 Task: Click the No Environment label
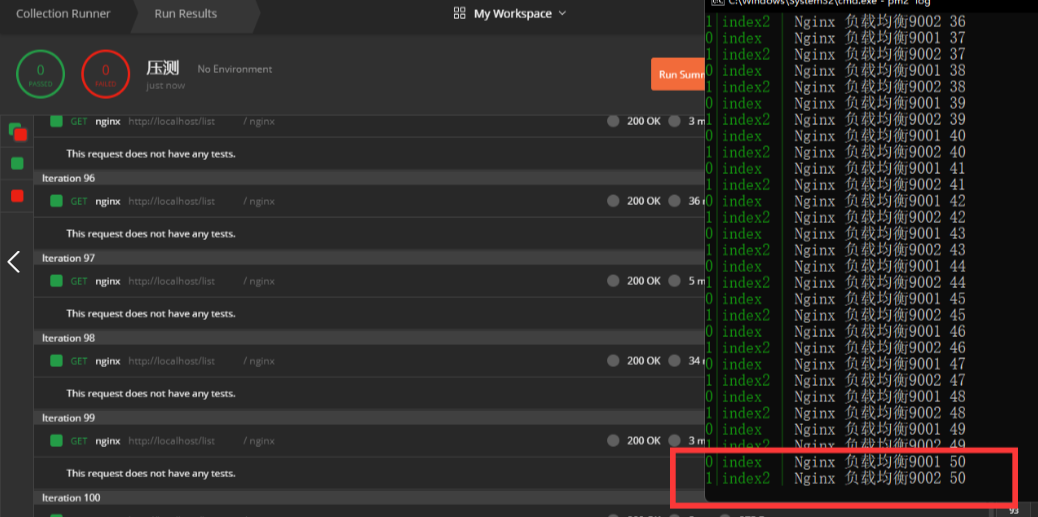pos(235,69)
